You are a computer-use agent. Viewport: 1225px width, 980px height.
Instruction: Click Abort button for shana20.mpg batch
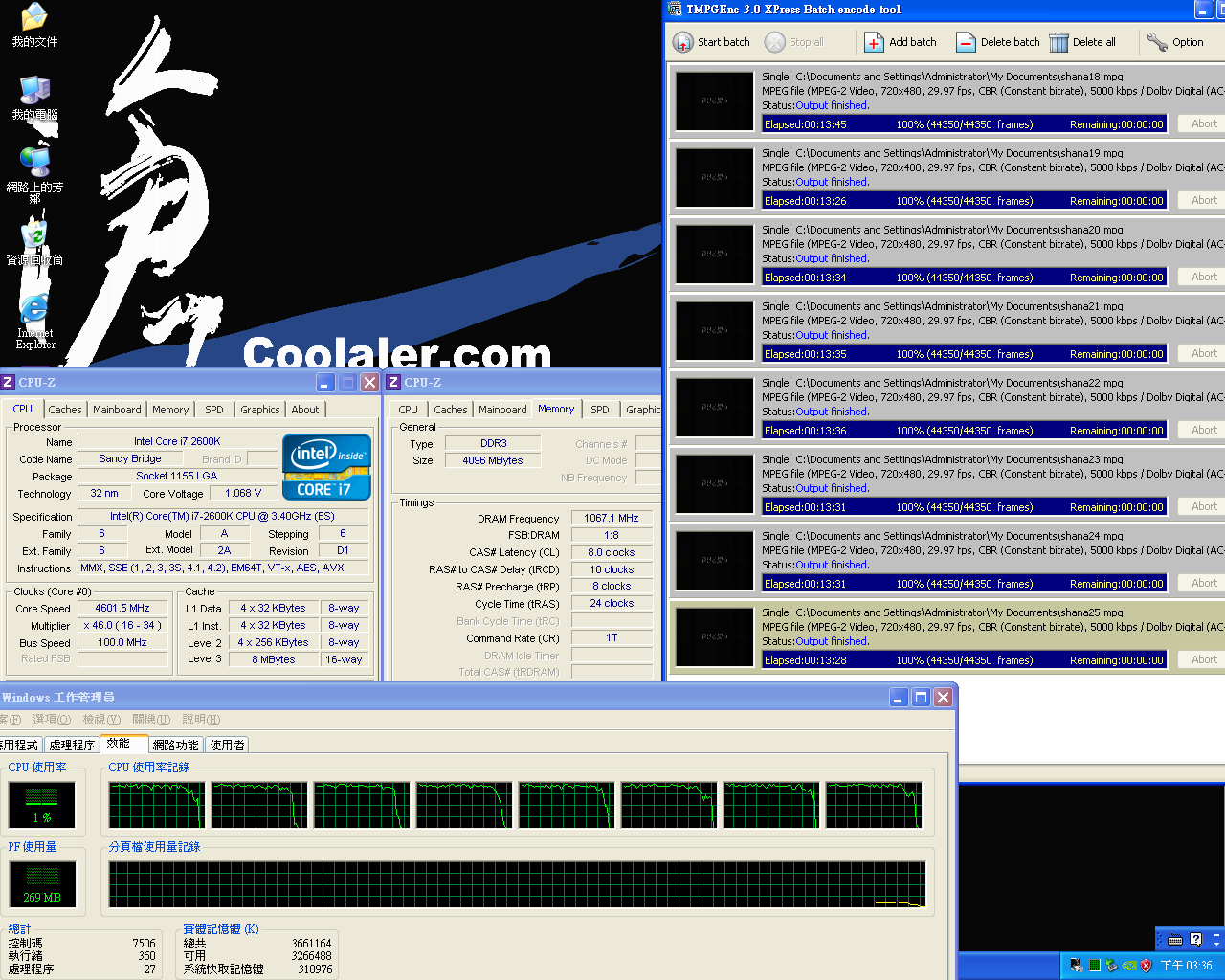tap(1204, 277)
